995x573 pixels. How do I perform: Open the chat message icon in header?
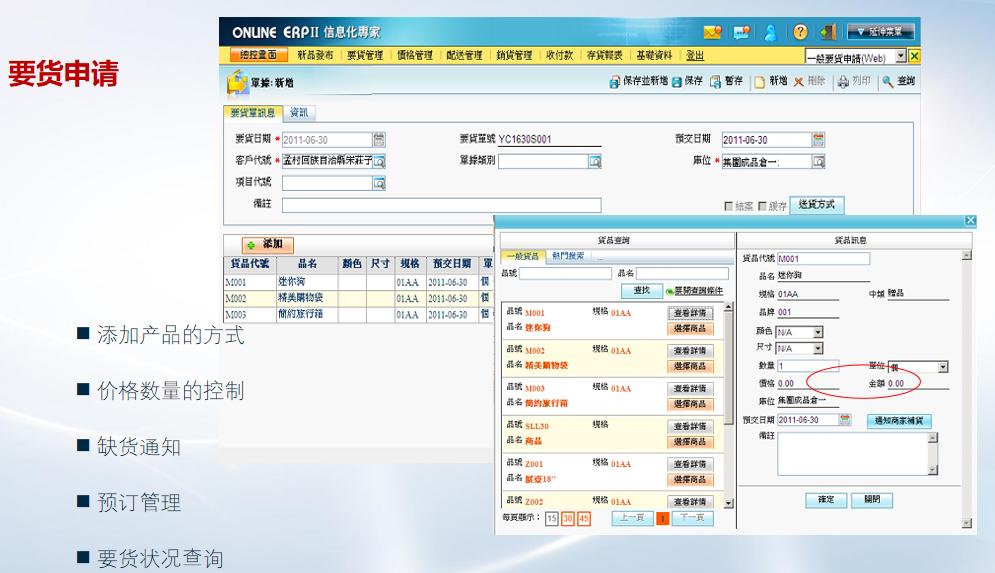[741, 32]
